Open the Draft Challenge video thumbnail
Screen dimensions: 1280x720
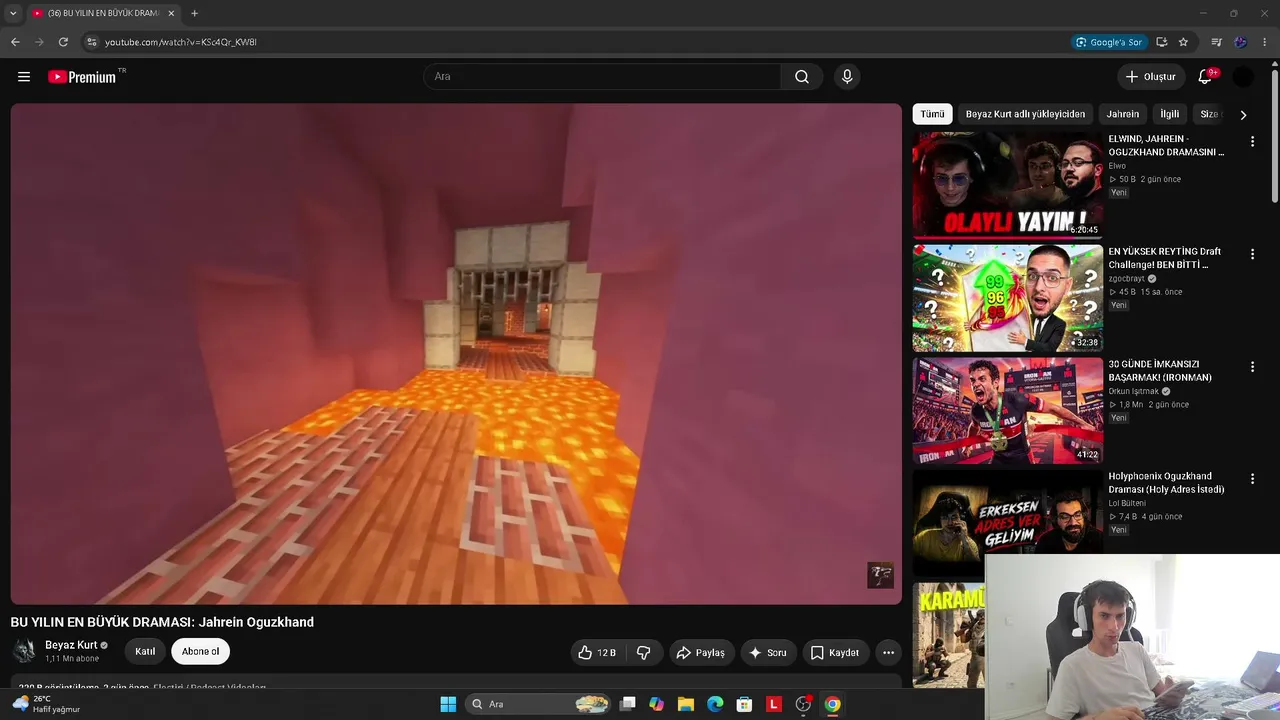pos(1007,298)
